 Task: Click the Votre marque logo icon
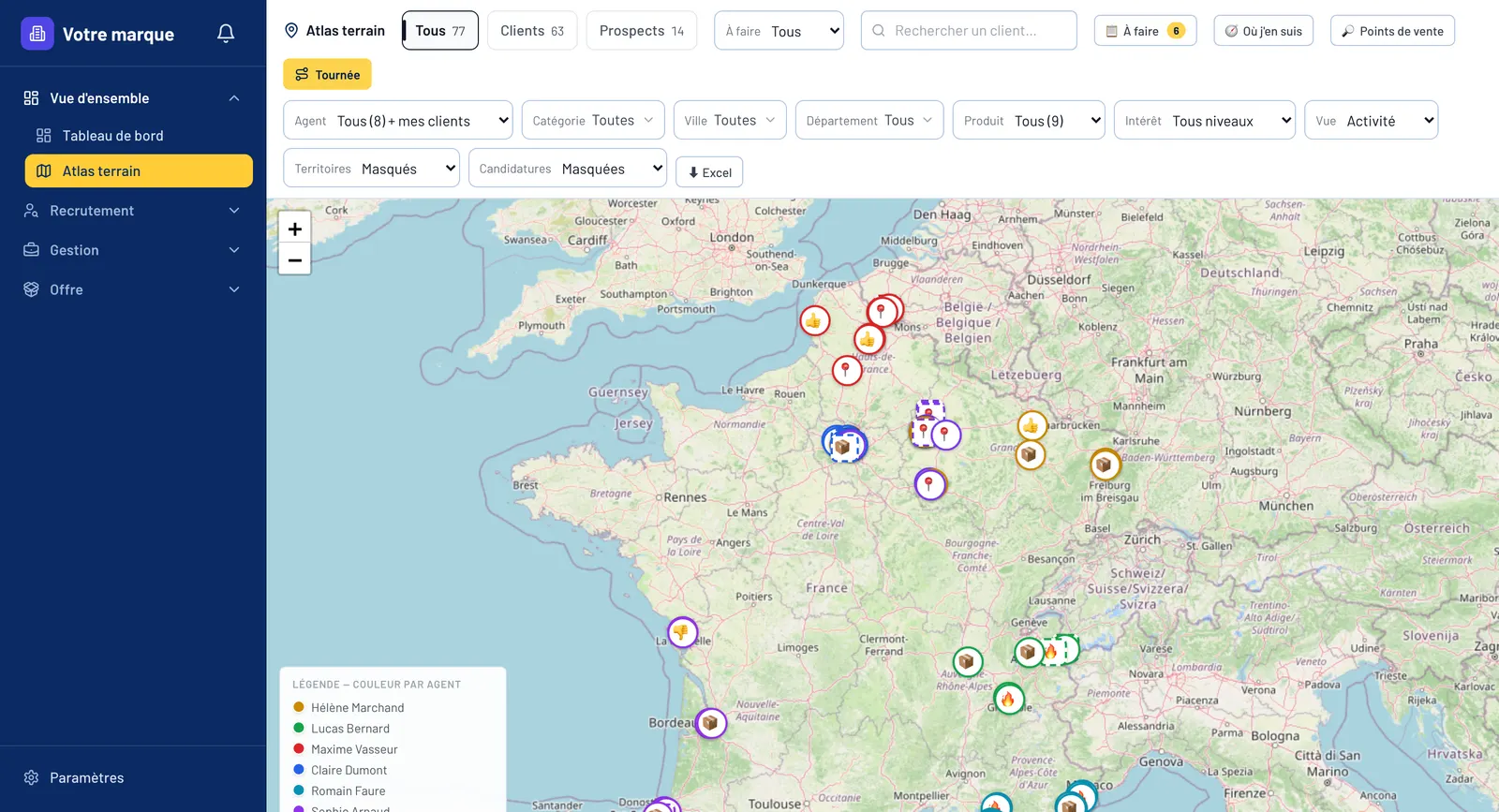[x=37, y=34]
